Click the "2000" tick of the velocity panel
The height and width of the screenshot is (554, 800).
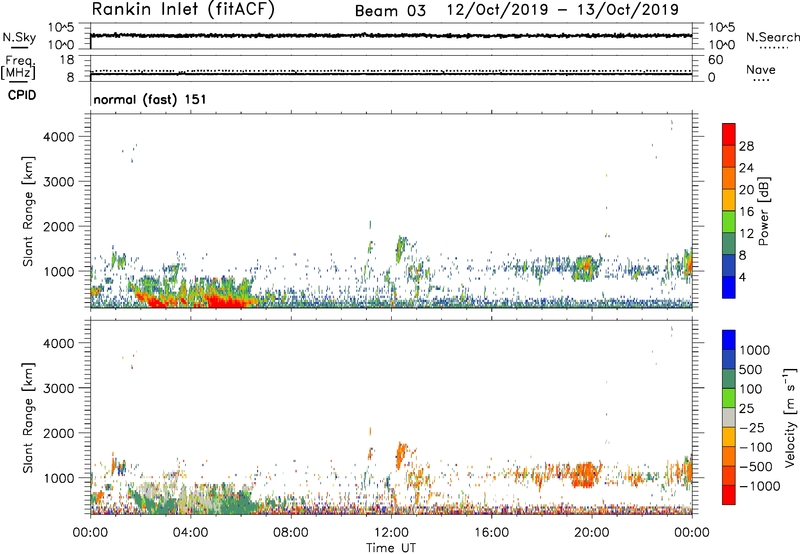tap(59, 433)
